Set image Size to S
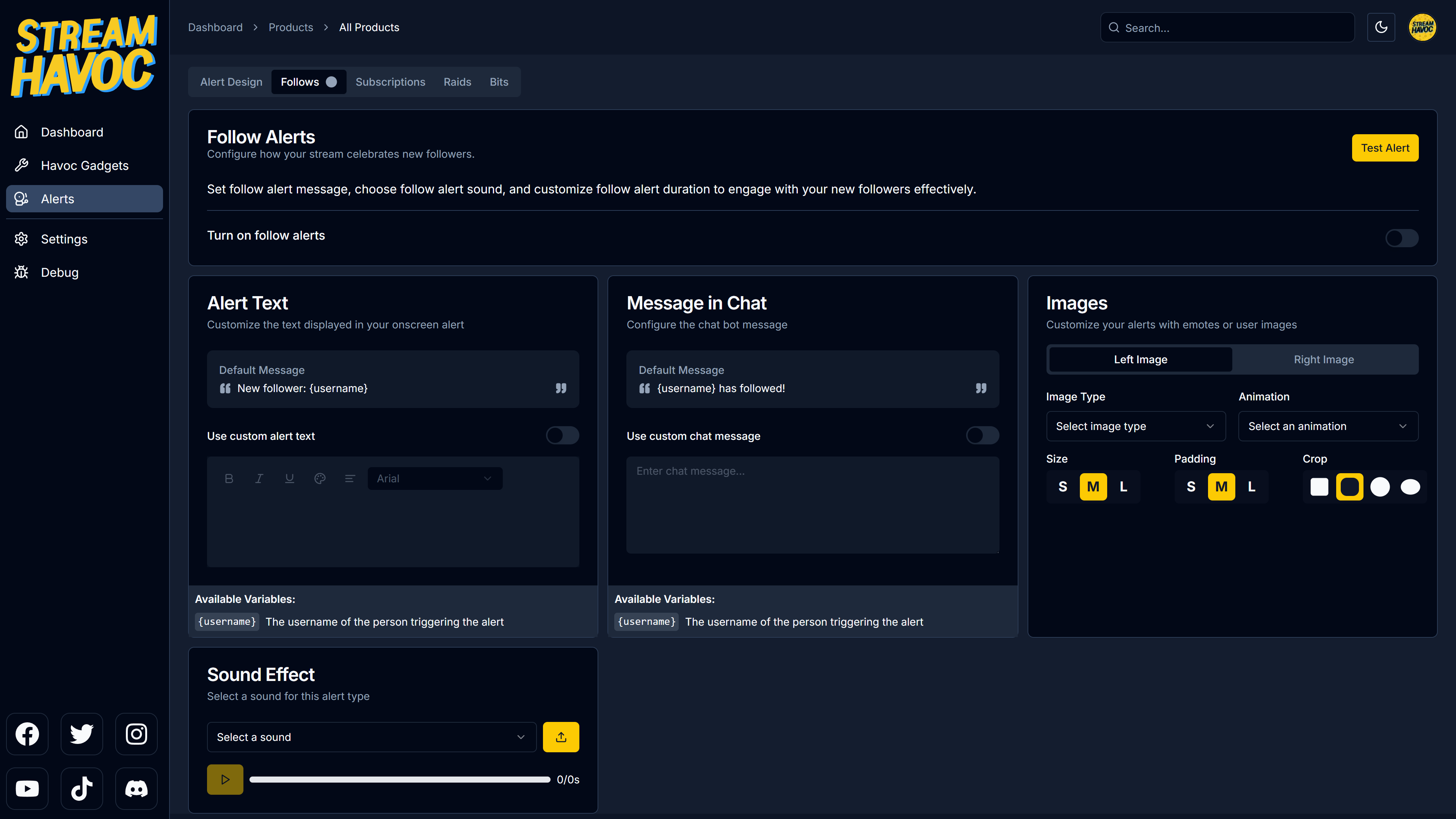Image resolution: width=1456 pixels, height=819 pixels. click(x=1062, y=486)
